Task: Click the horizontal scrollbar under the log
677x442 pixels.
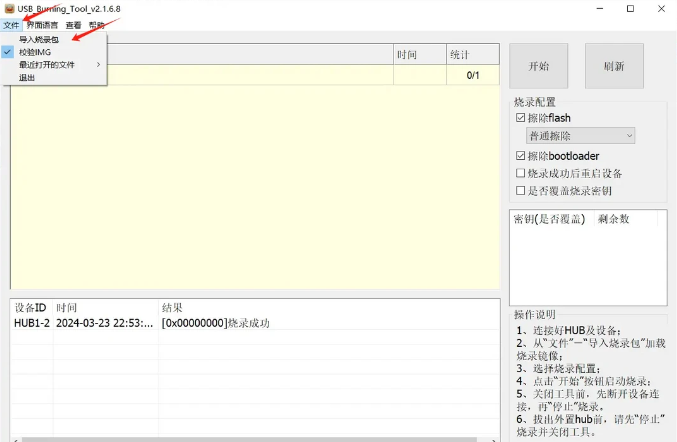Action: [x=250, y=438]
